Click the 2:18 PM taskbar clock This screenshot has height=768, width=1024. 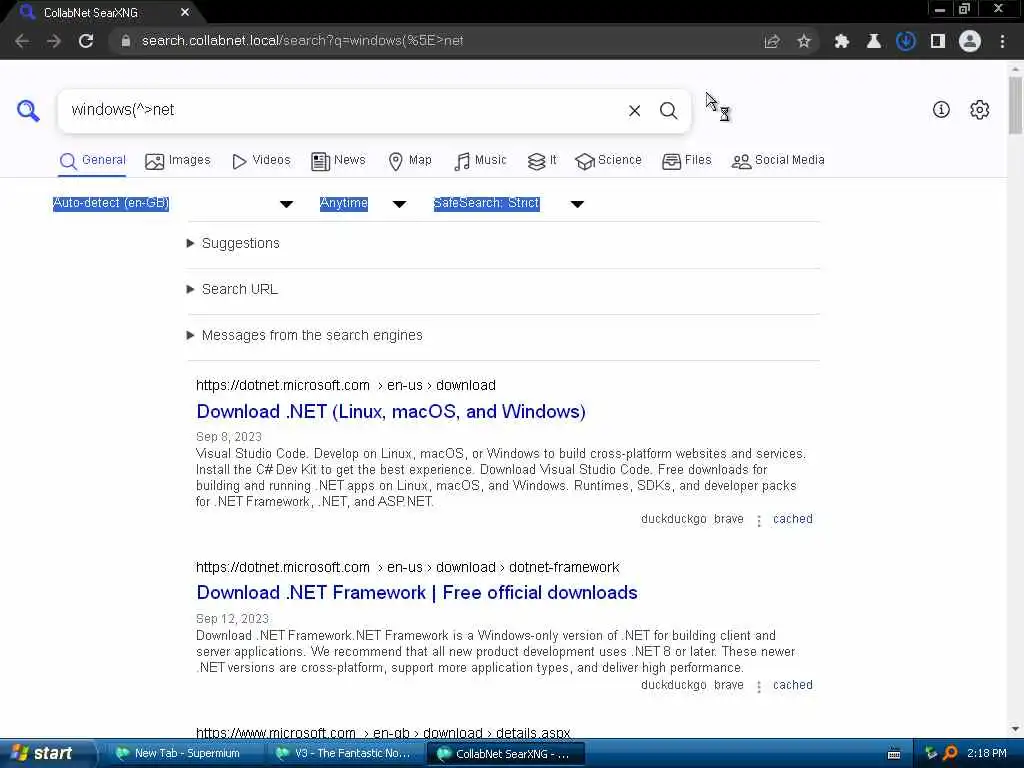987,754
